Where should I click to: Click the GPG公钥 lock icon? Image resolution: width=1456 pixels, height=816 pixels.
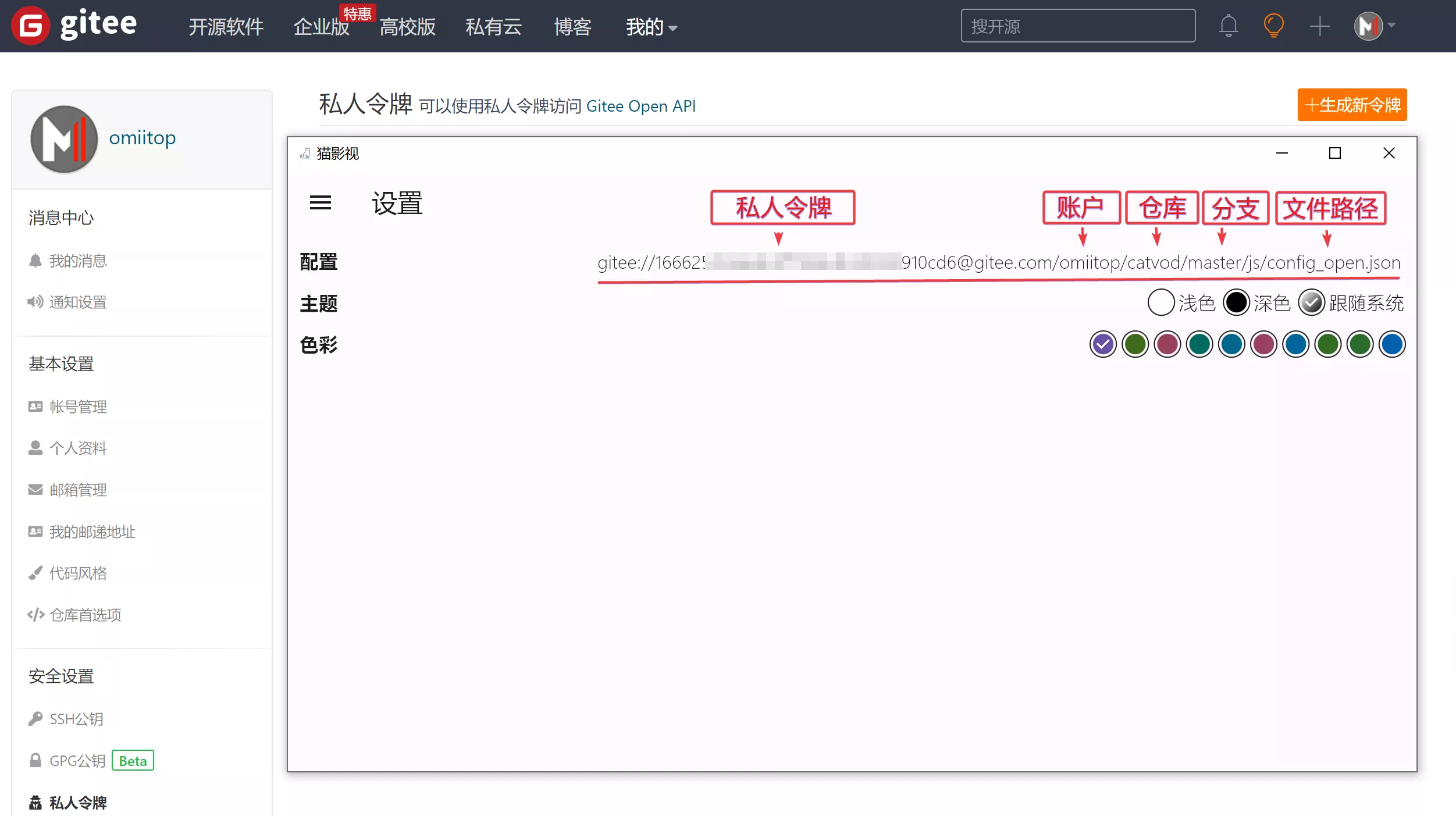[x=35, y=760]
